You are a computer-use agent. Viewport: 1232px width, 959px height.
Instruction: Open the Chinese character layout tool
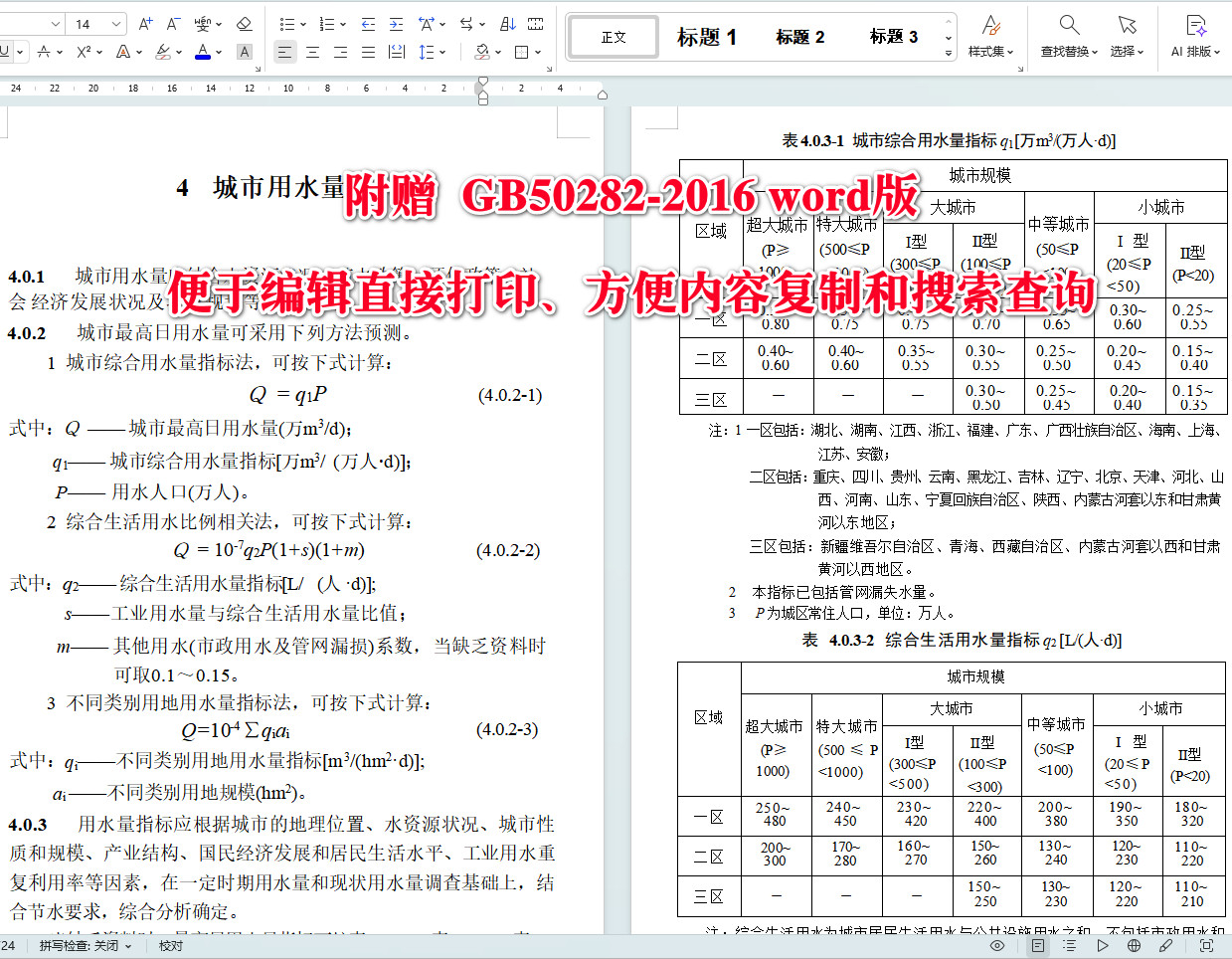[x=427, y=23]
